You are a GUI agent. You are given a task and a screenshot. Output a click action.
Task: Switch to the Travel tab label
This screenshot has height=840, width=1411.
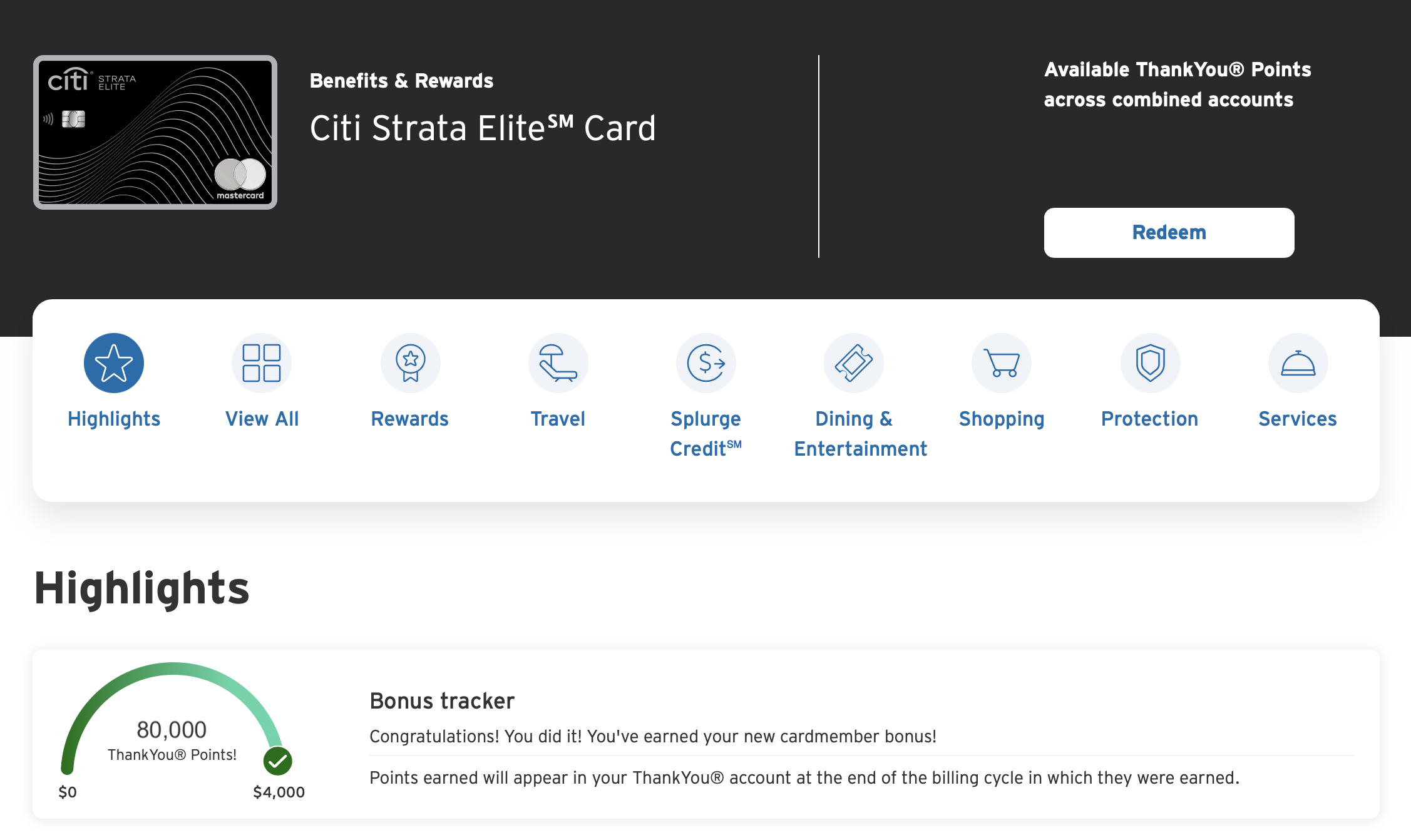pos(558,419)
